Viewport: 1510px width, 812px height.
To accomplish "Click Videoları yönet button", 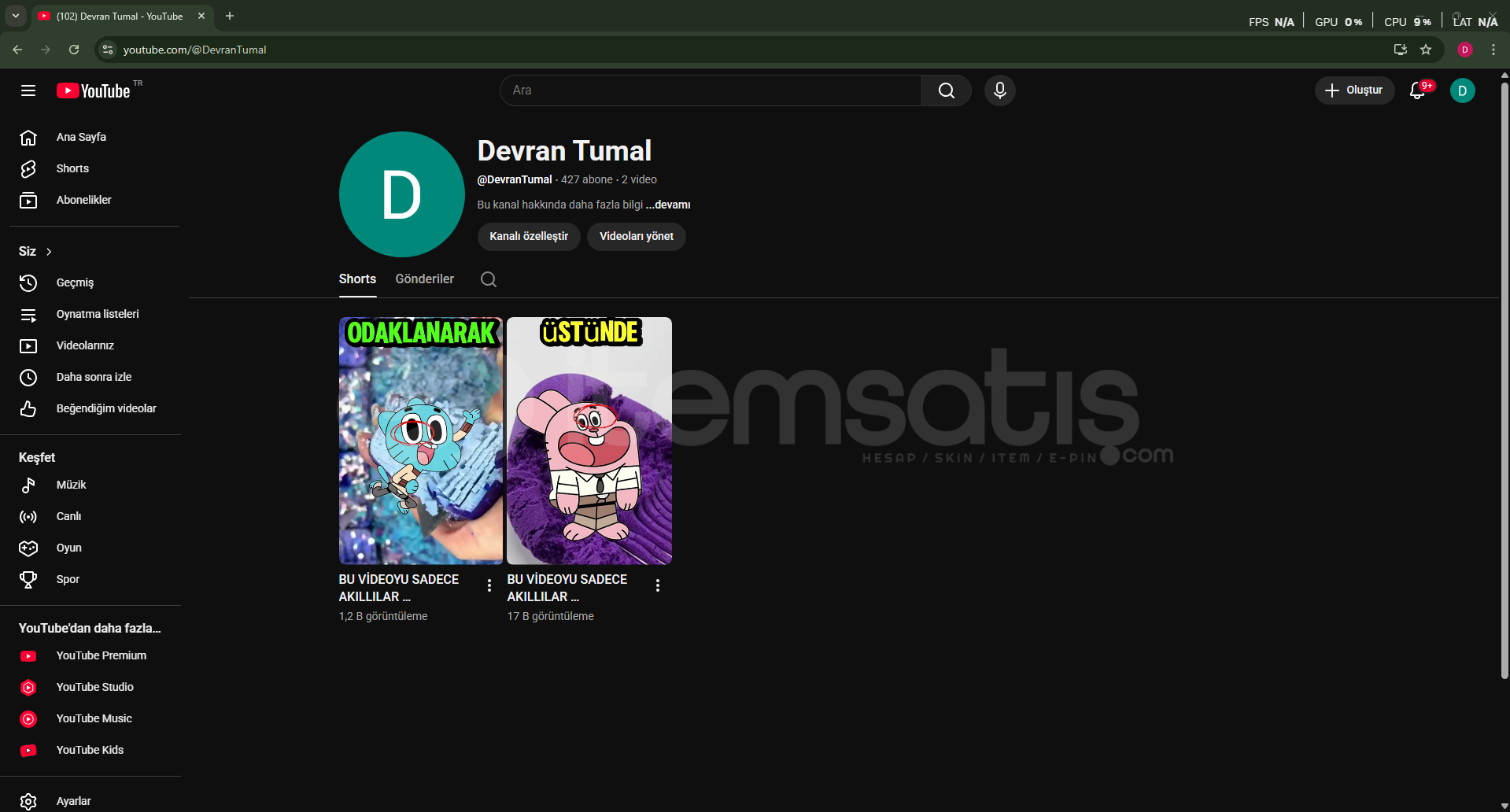I will [x=636, y=236].
